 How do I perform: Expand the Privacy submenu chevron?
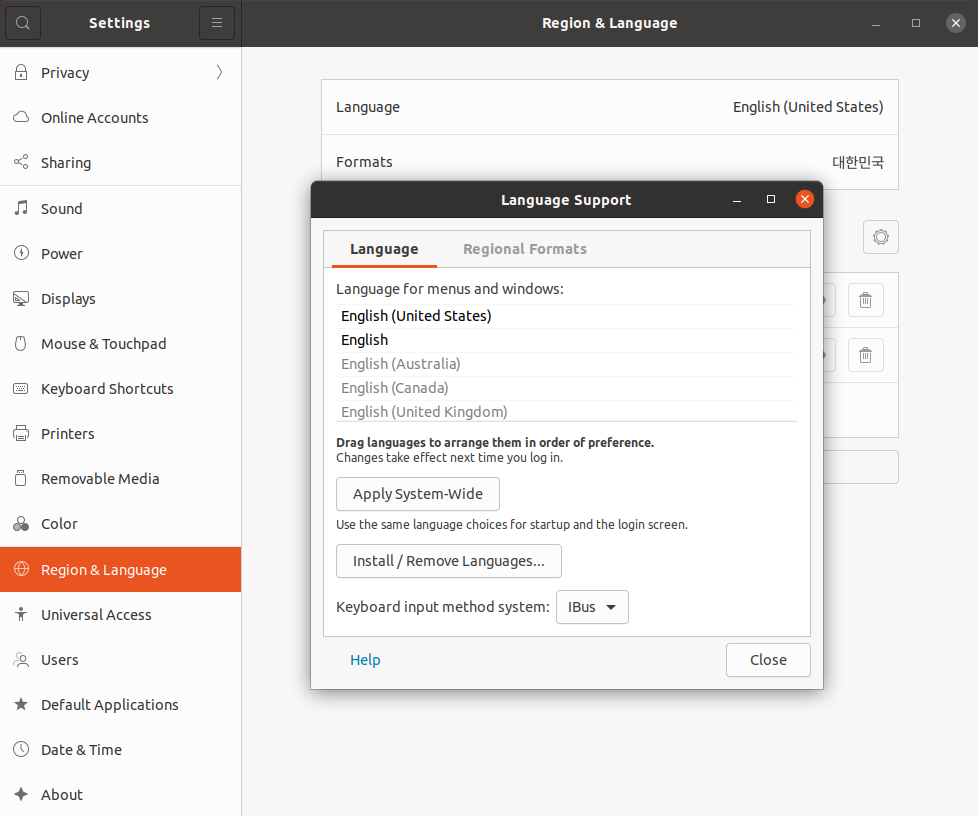tap(219, 72)
